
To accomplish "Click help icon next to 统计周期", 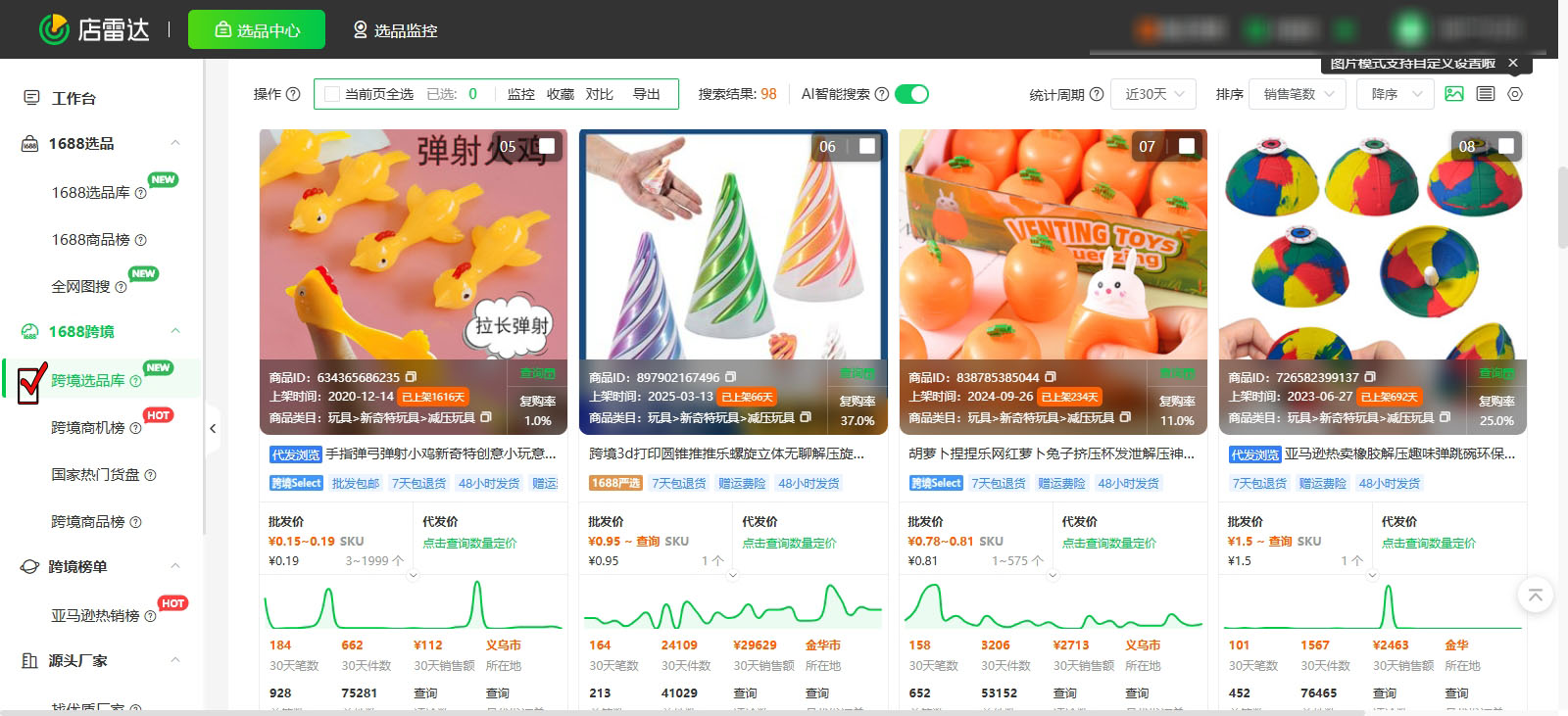I will [1097, 94].
